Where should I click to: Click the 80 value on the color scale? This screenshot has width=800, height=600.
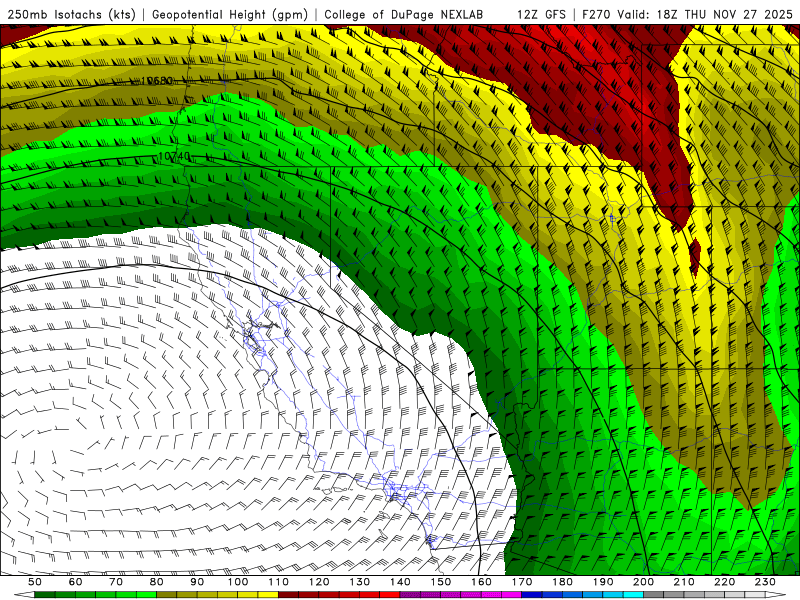[157, 582]
